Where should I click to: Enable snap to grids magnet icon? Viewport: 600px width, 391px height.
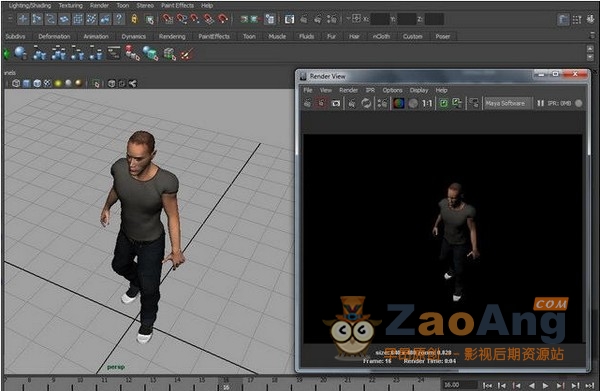tap(167, 19)
